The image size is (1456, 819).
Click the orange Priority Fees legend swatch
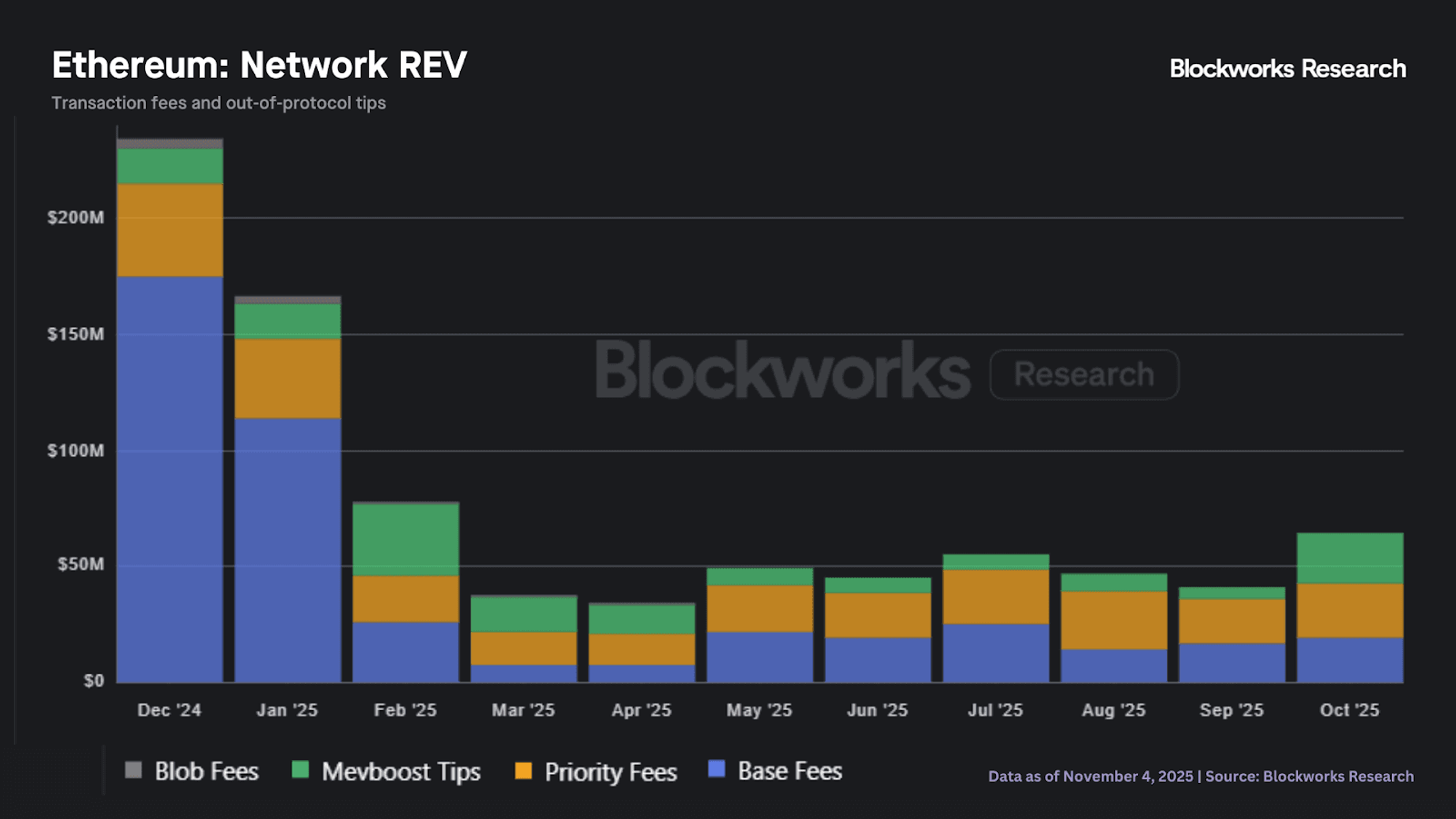pyautogui.click(x=523, y=770)
